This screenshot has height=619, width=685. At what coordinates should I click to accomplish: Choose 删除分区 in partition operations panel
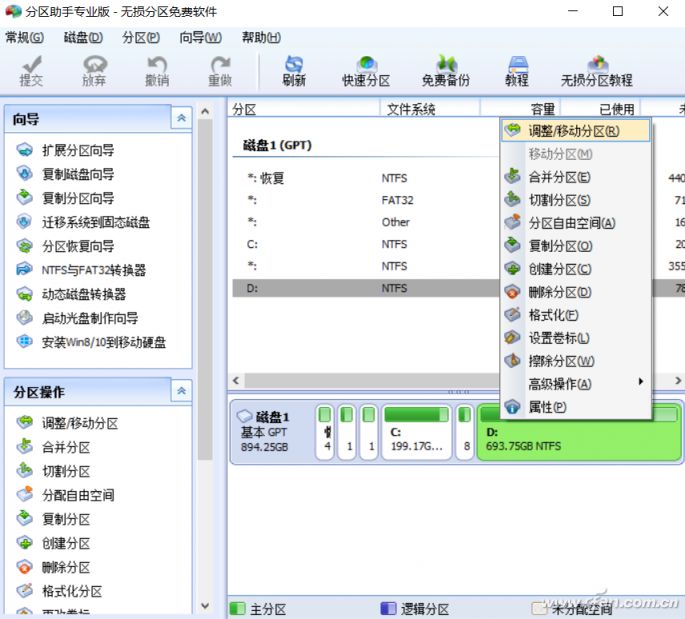pyautogui.click(x=53, y=567)
